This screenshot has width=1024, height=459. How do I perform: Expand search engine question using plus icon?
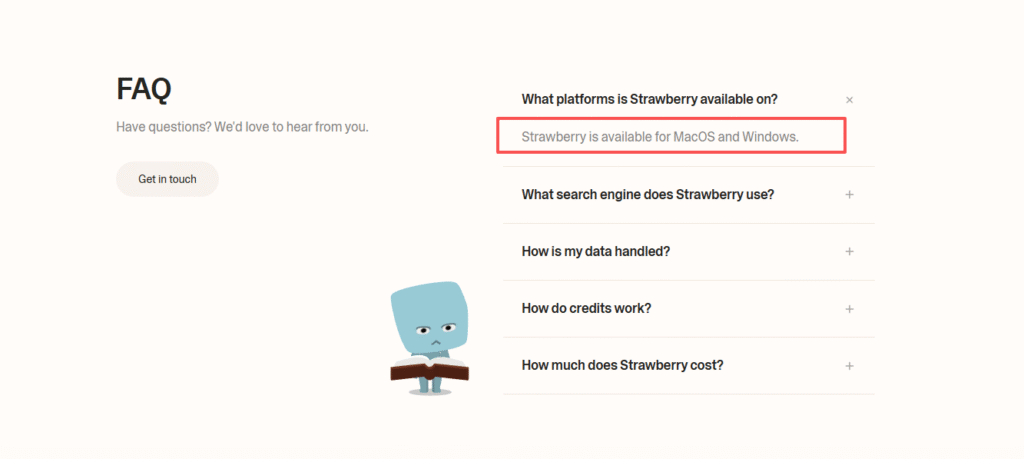(849, 194)
